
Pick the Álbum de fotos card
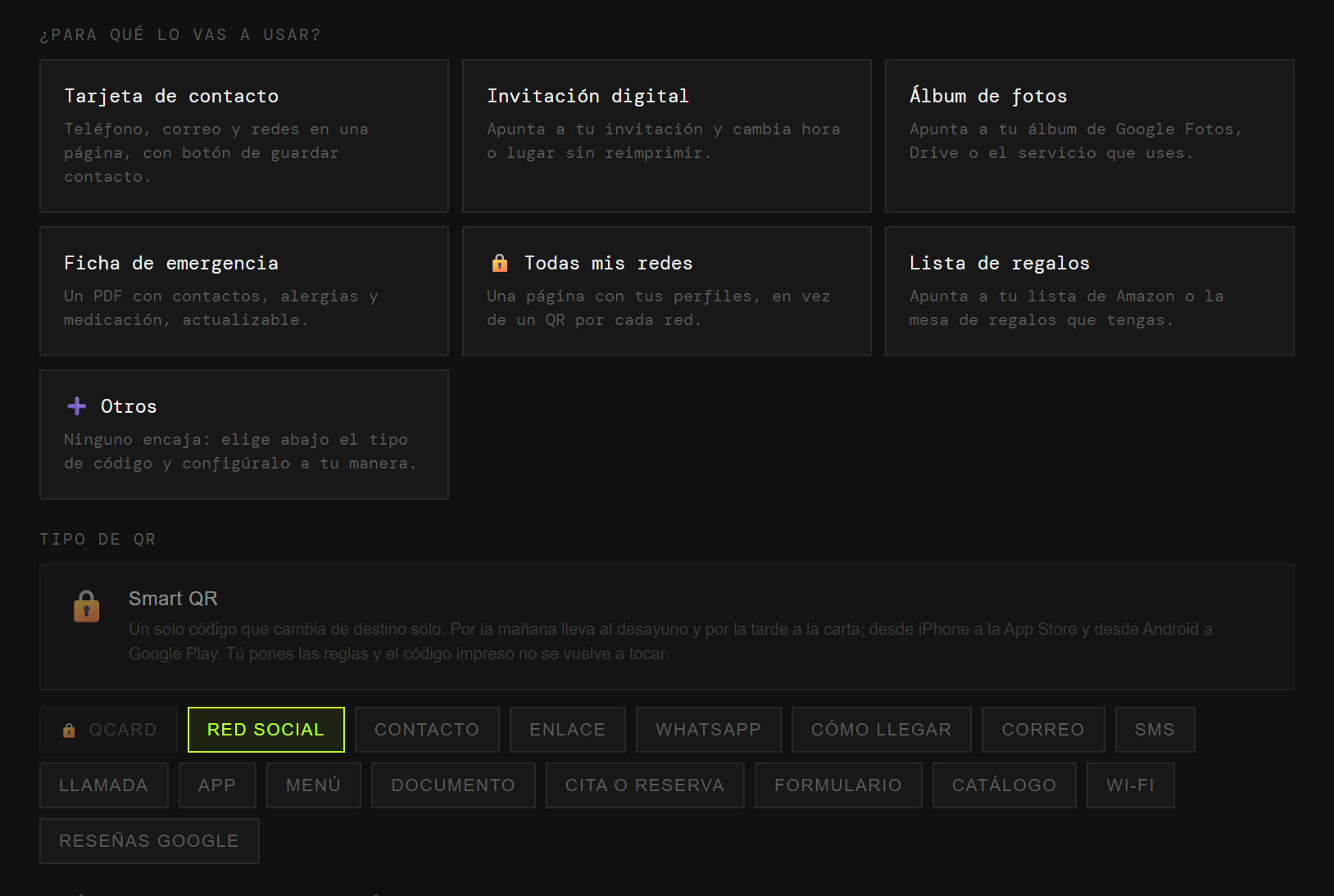click(x=1090, y=136)
